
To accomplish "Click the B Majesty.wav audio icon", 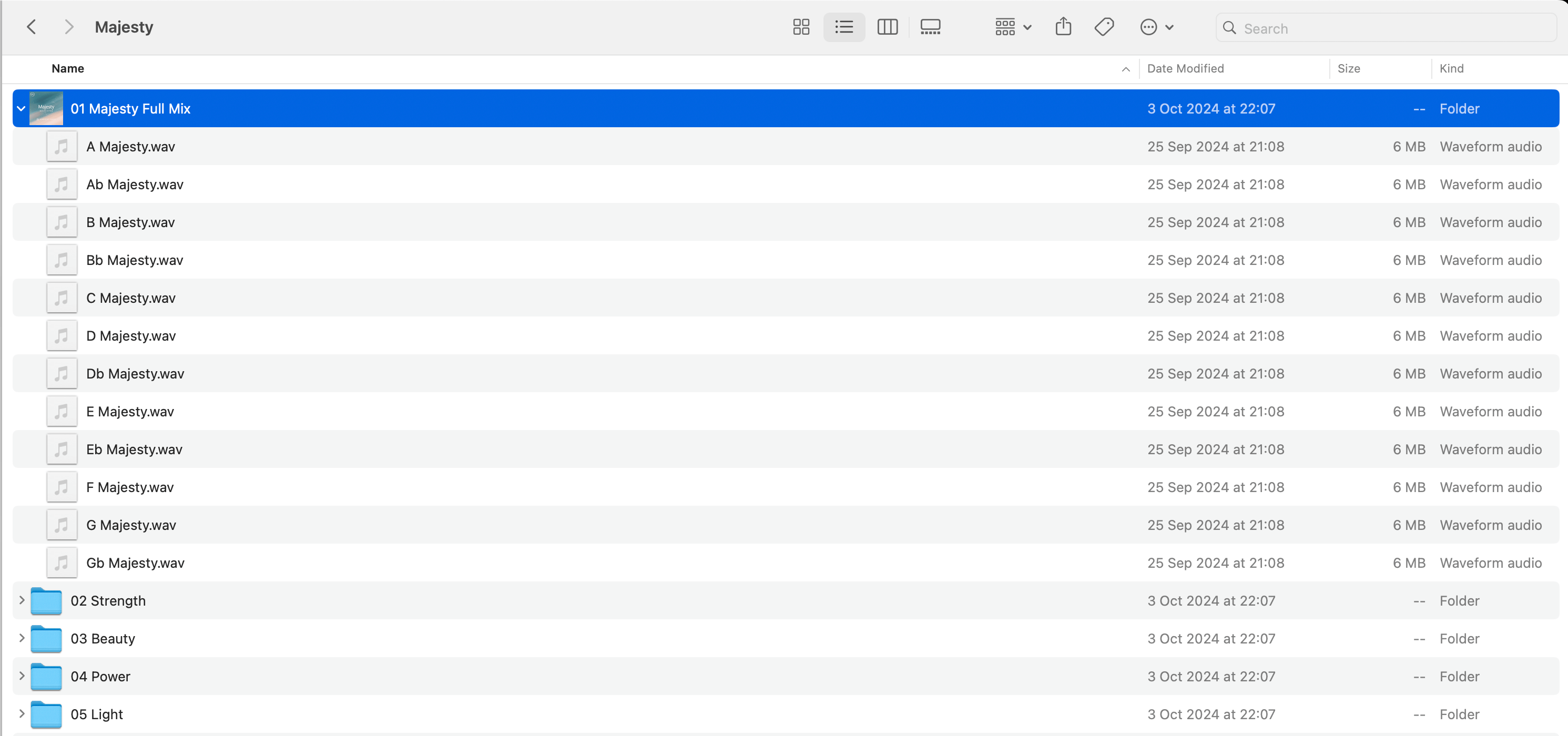I will [x=62, y=222].
